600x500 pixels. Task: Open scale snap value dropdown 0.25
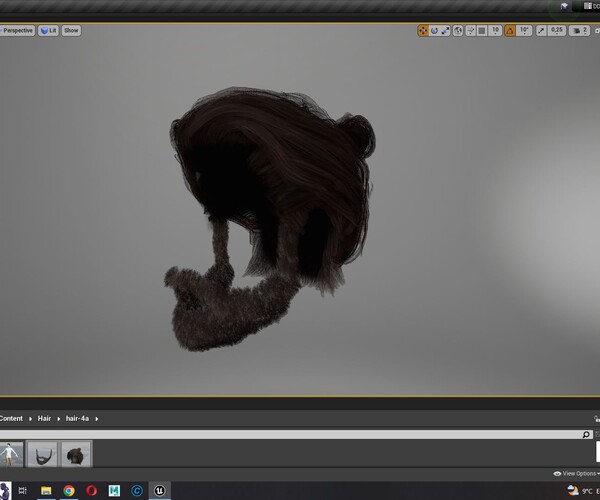[557, 31]
